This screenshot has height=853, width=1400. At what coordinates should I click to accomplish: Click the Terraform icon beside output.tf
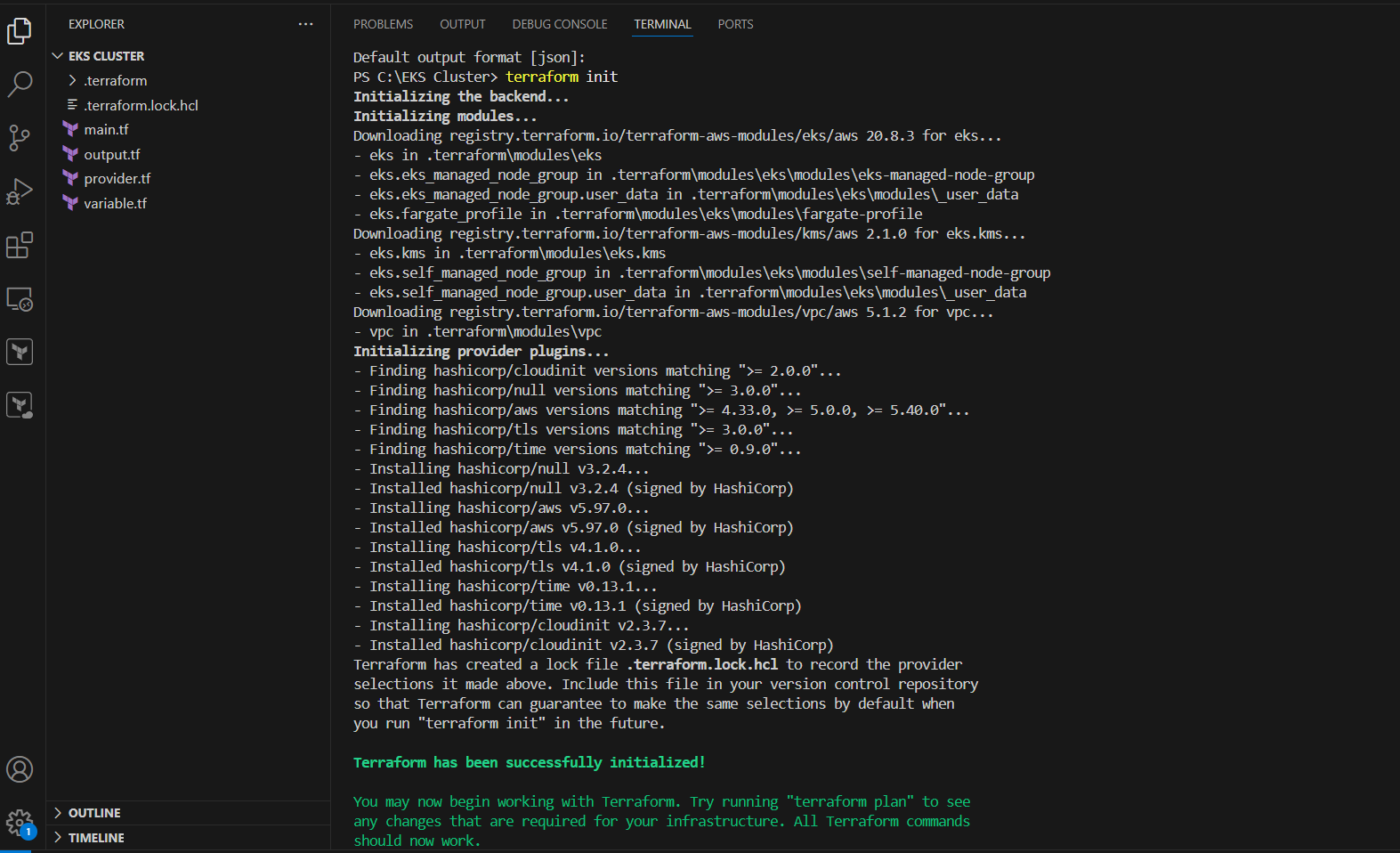coord(71,154)
